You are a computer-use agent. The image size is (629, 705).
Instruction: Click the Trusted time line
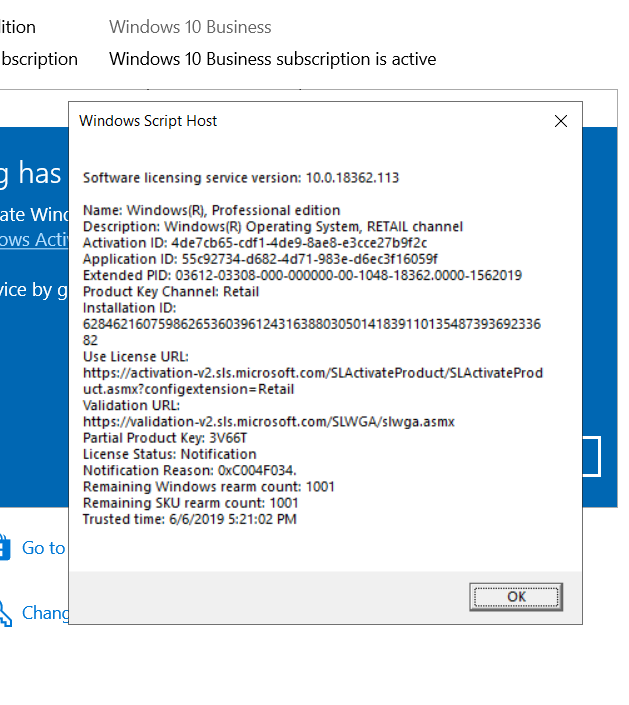click(x=190, y=519)
